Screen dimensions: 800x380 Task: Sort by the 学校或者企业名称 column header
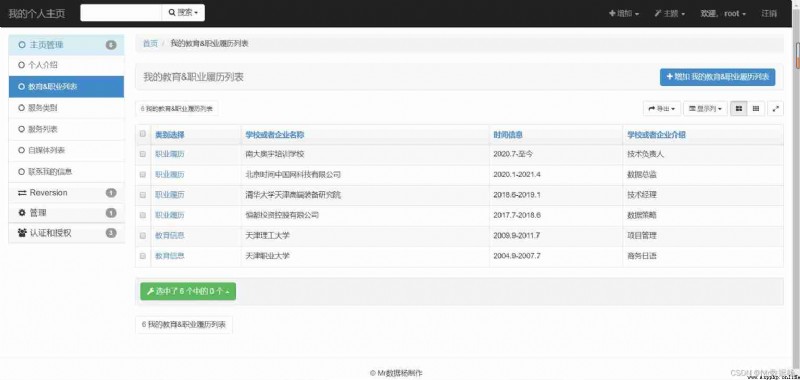pos(274,135)
